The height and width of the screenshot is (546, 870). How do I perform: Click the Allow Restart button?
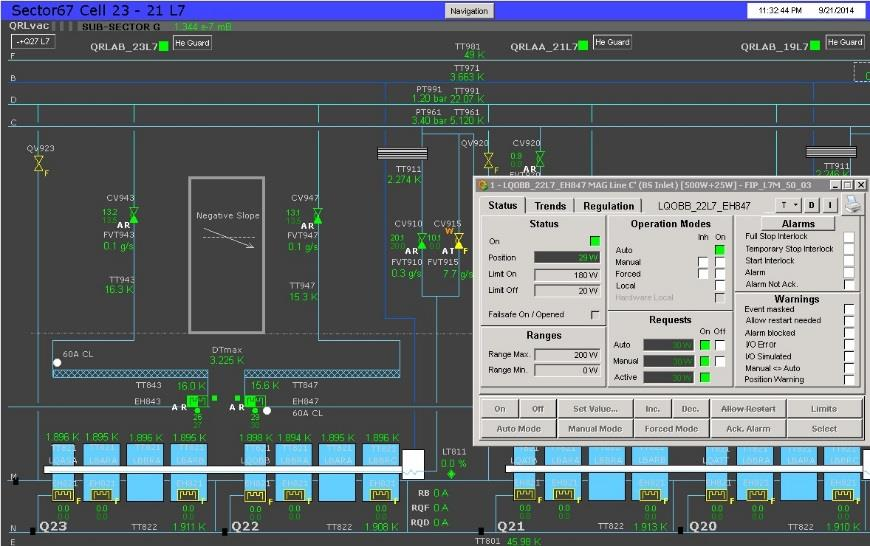(748, 409)
